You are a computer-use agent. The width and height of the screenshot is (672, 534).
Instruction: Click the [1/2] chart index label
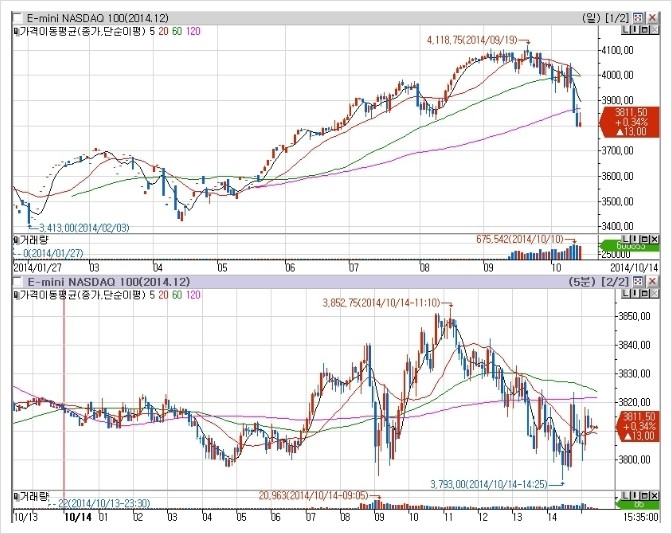coord(617,18)
